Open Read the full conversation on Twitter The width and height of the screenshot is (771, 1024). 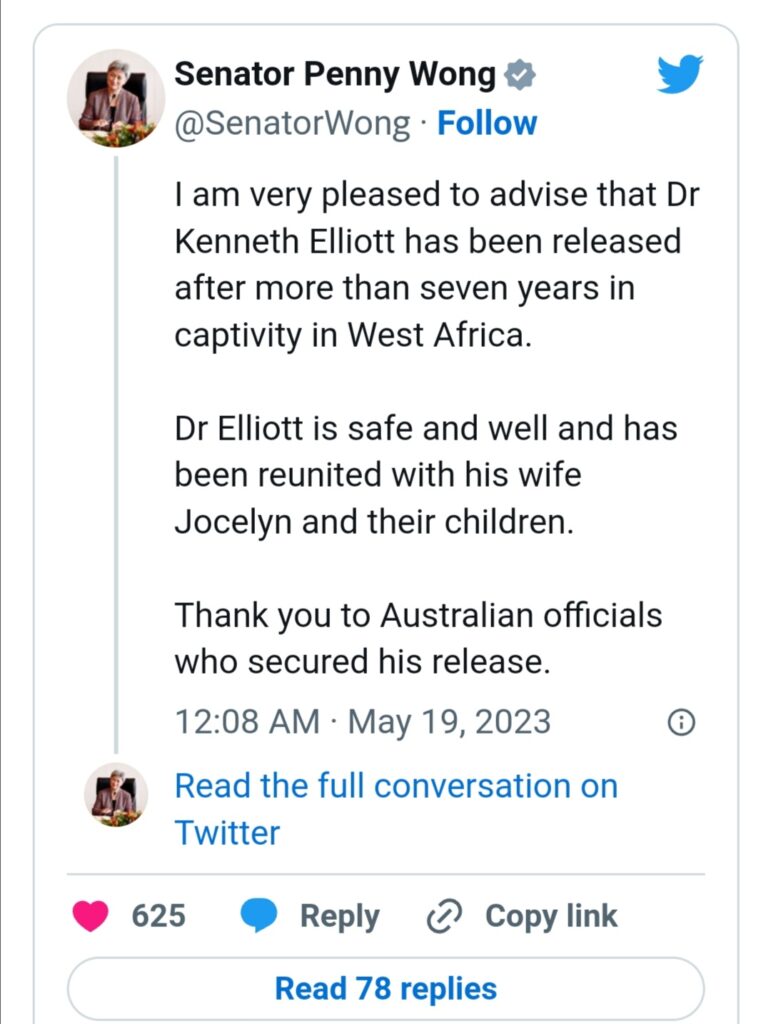coord(396,808)
